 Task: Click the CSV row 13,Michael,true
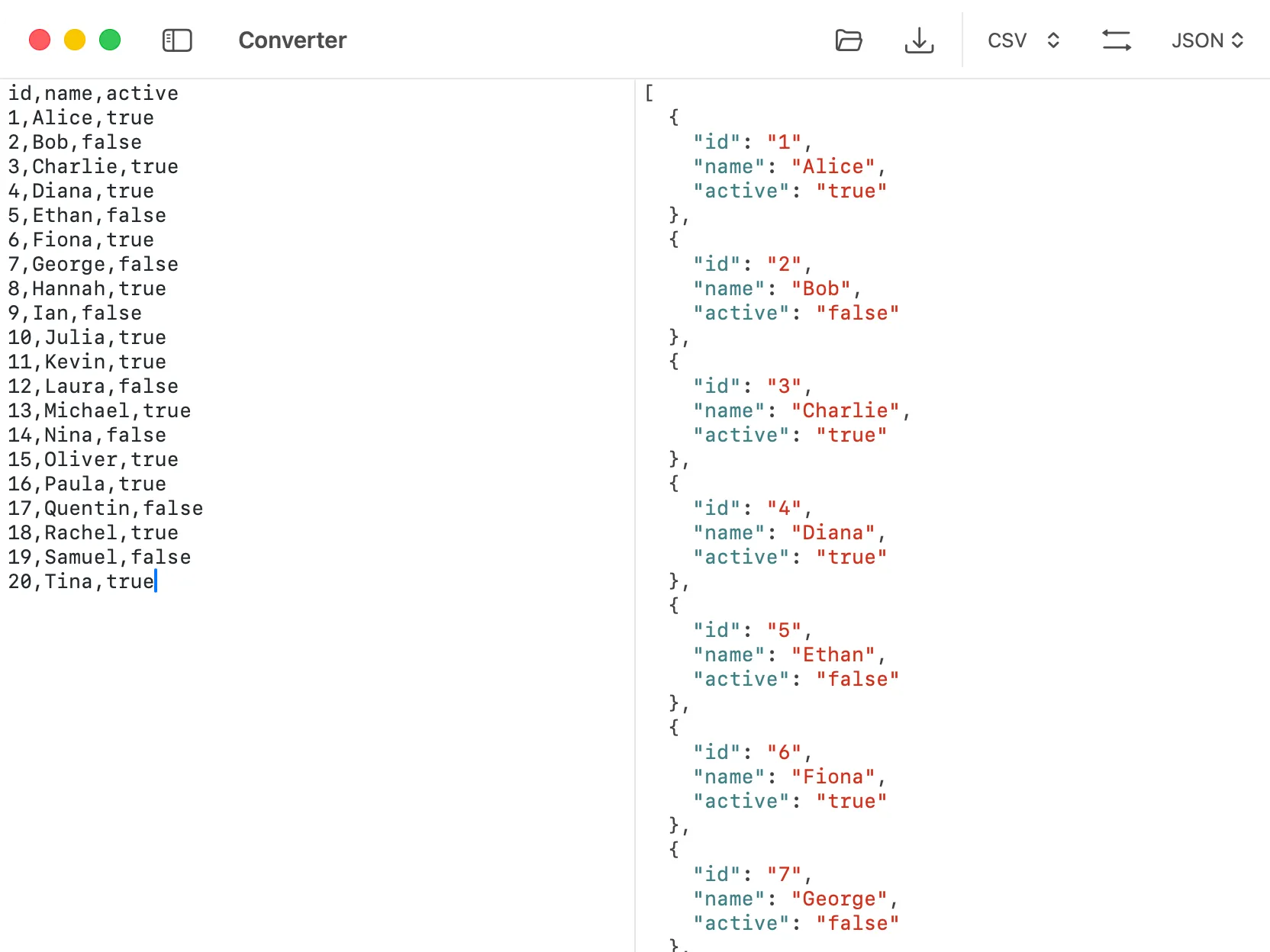point(99,410)
